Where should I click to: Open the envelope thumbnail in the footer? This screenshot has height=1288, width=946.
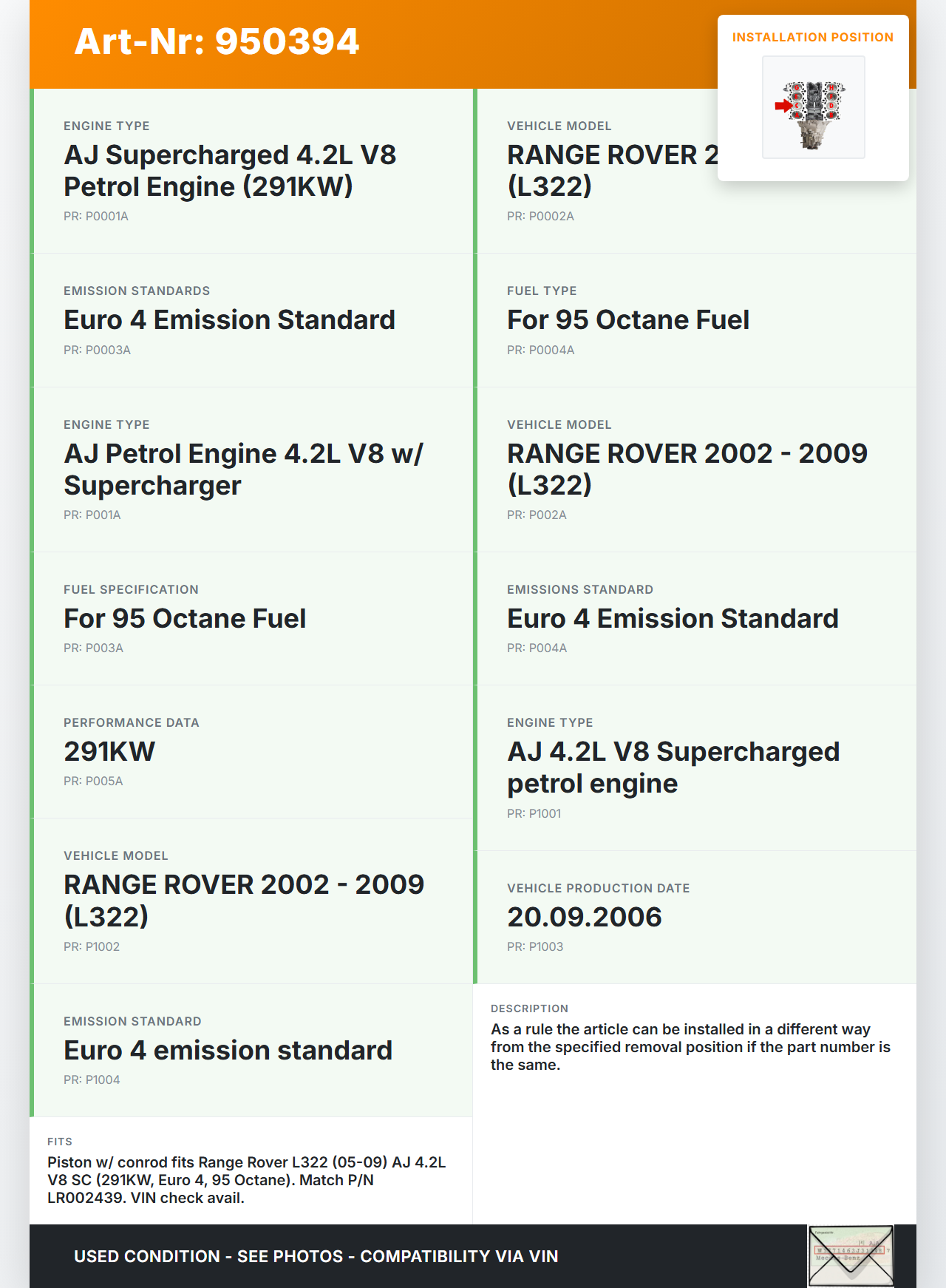click(851, 1256)
